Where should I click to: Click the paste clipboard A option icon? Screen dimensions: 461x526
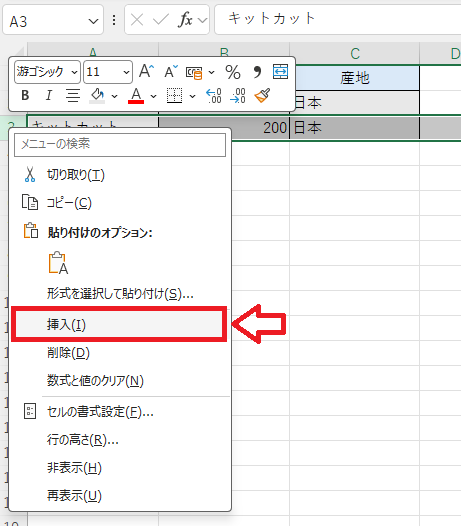click(58, 263)
